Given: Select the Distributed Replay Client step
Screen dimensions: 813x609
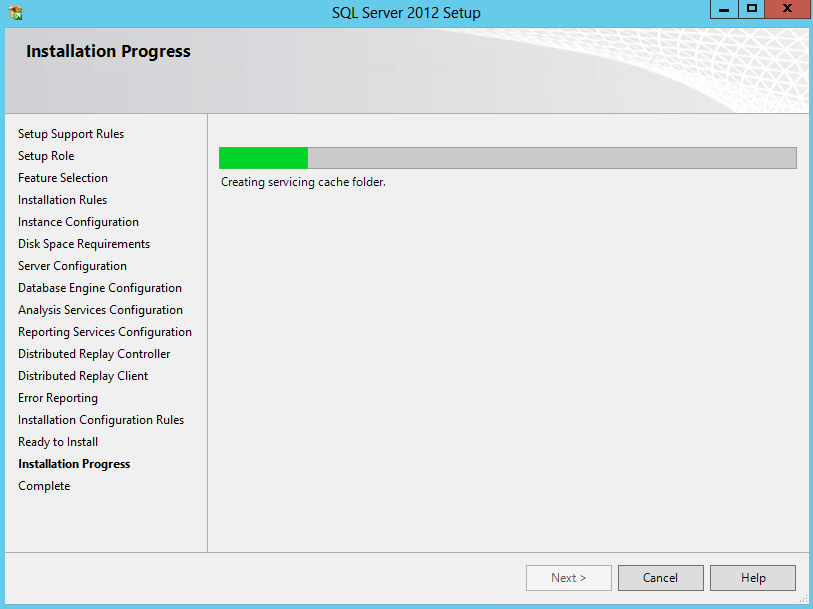Looking at the screenshot, I should pyautogui.click(x=83, y=376).
